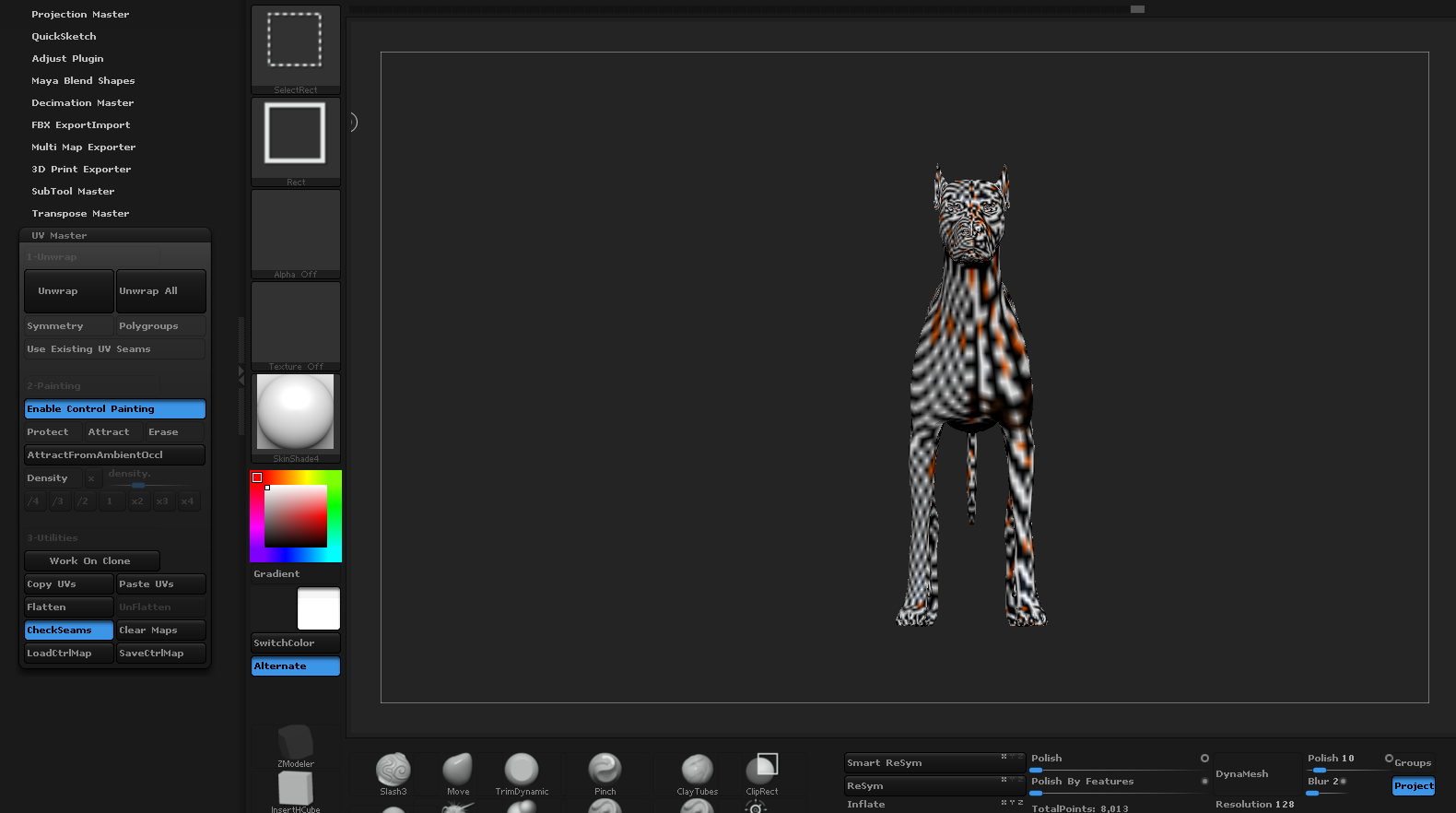Toggle Enable Control Painting
1456x813 pixels.
coord(114,409)
